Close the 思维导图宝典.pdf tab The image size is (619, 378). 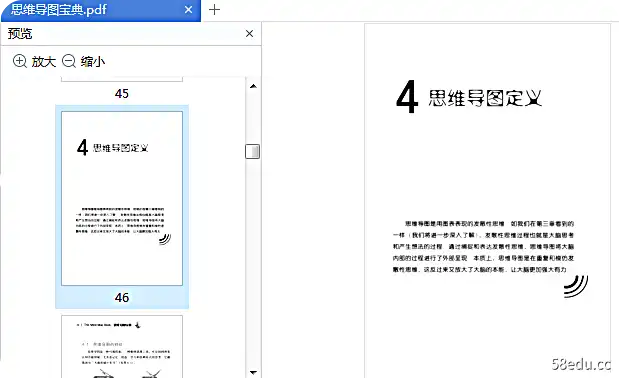point(188,9)
